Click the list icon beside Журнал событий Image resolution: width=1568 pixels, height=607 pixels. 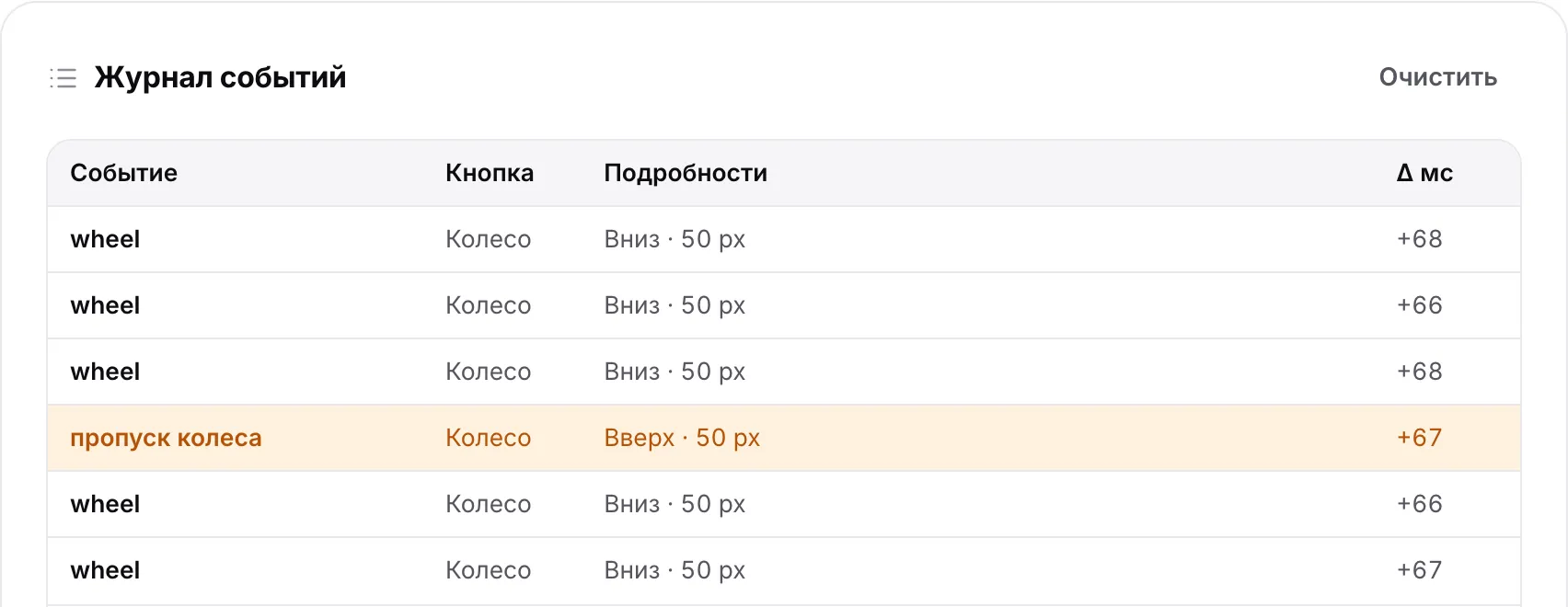[63, 78]
